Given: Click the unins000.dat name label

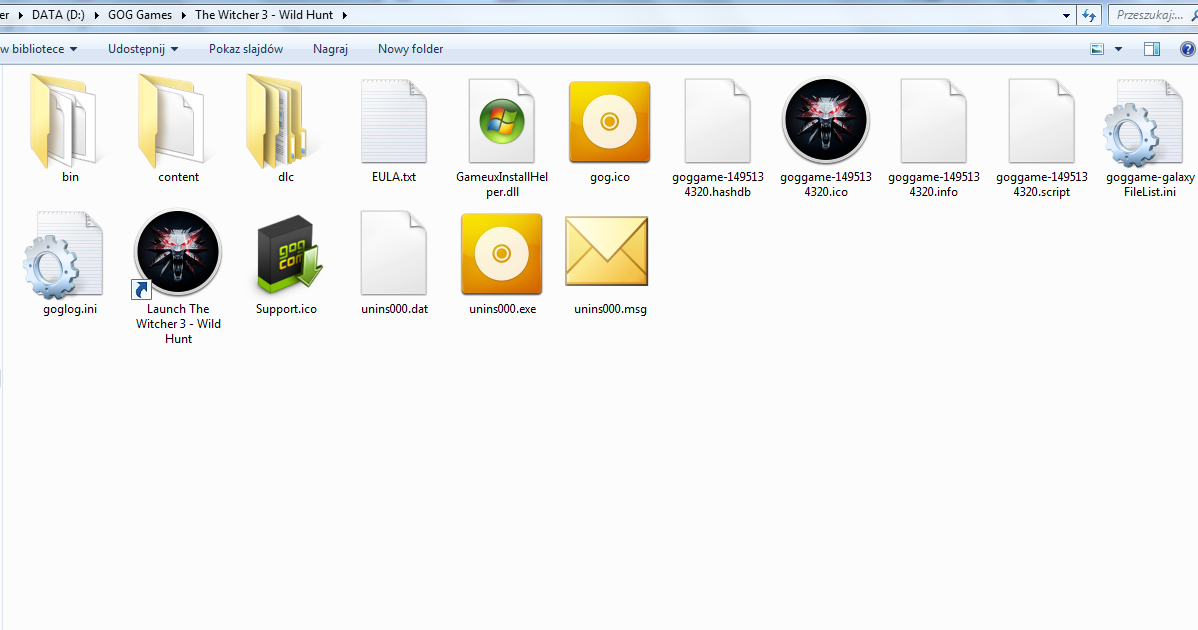Looking at the screenshot, I should tap(394, 309).
